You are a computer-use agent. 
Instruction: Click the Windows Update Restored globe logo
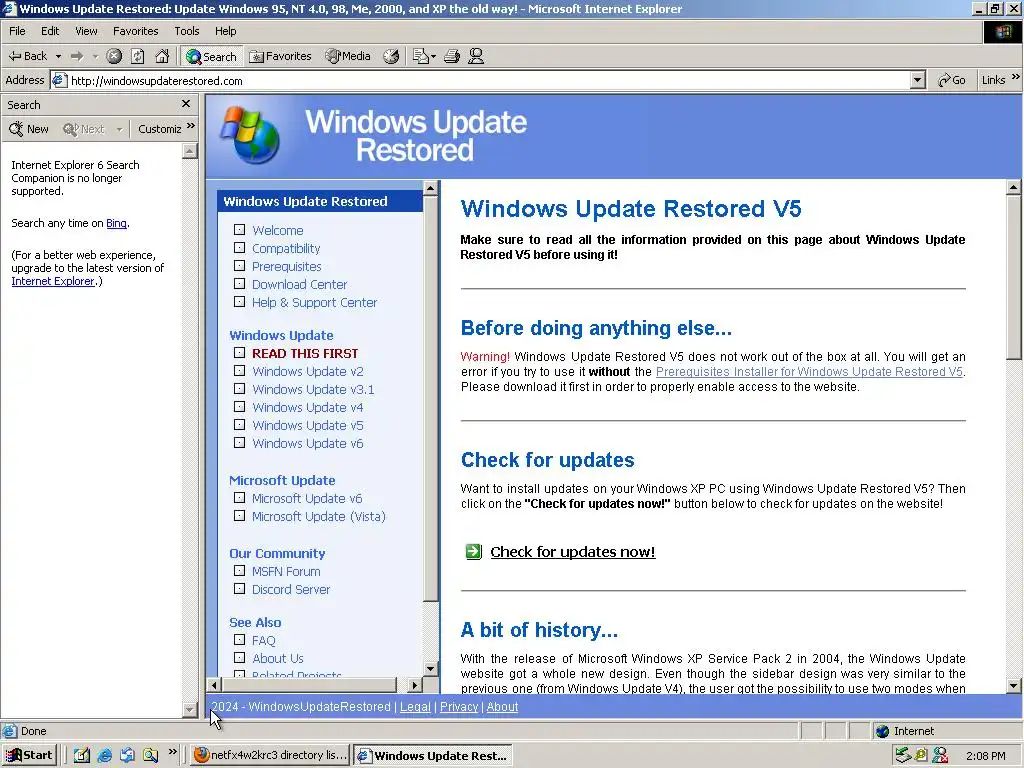click(251, 135)
